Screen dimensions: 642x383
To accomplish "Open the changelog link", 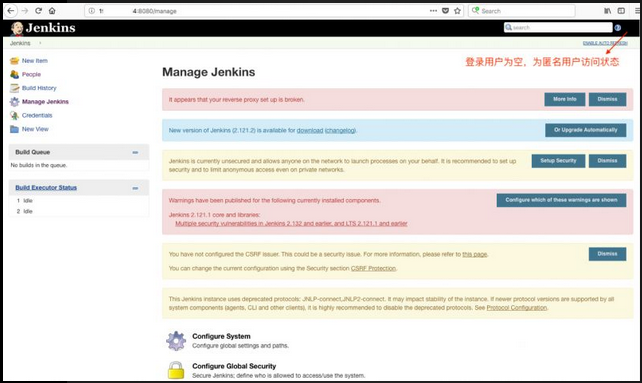I will point(340,130).
